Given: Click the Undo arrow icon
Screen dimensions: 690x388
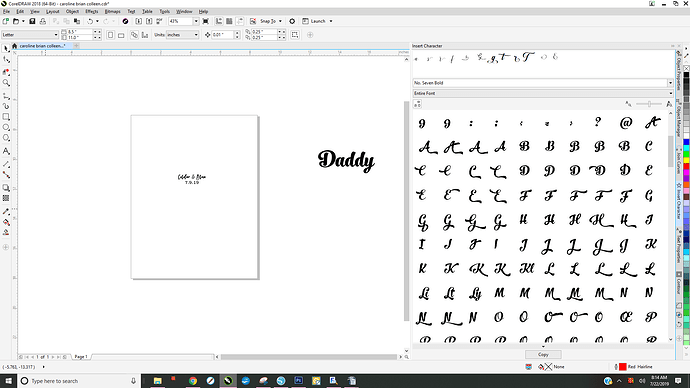Looking at the screenshot, I should tap(90, 21).
